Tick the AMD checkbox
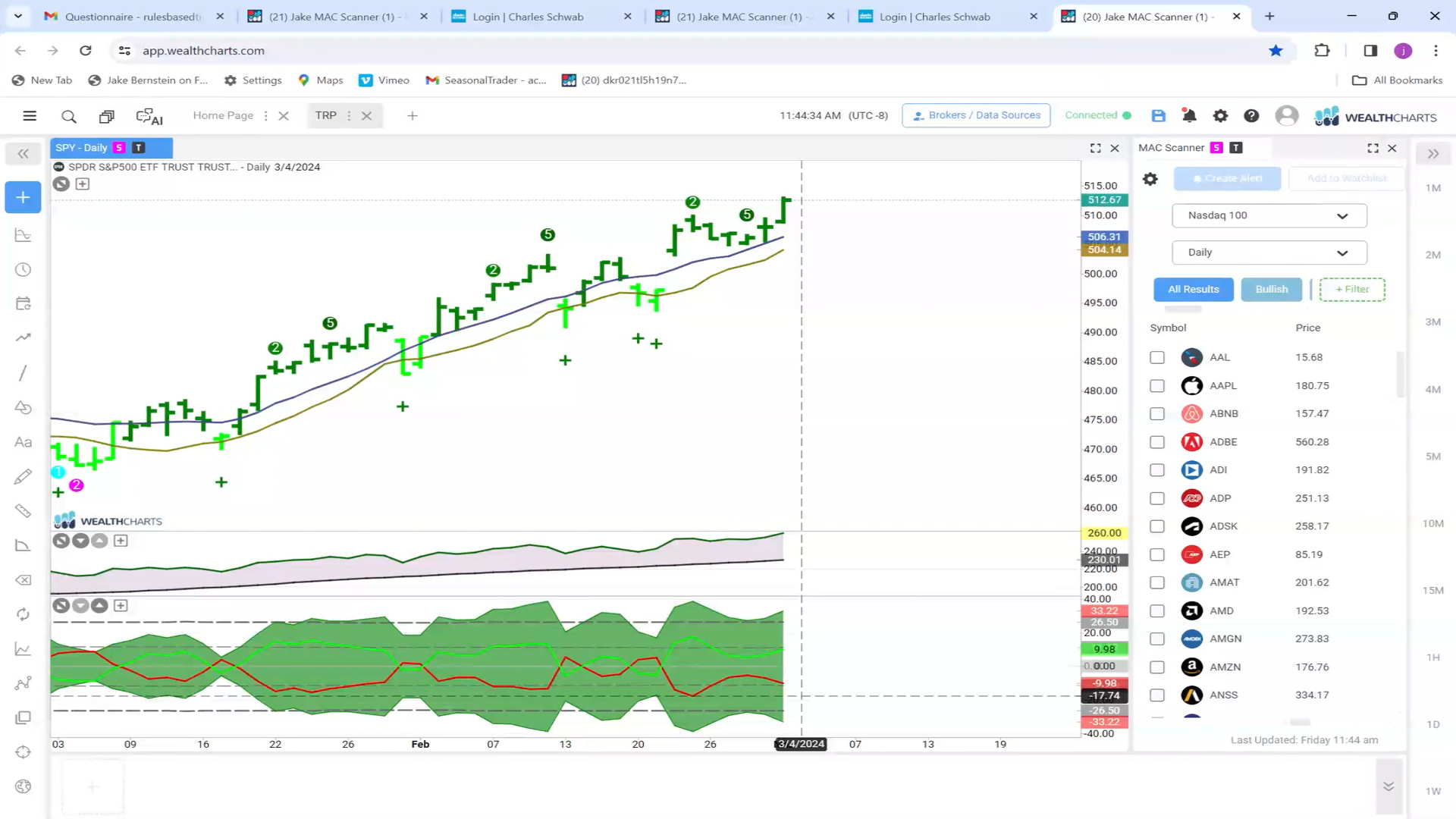The width and height of the screenshot is (1456, 819). point(1157,610)
